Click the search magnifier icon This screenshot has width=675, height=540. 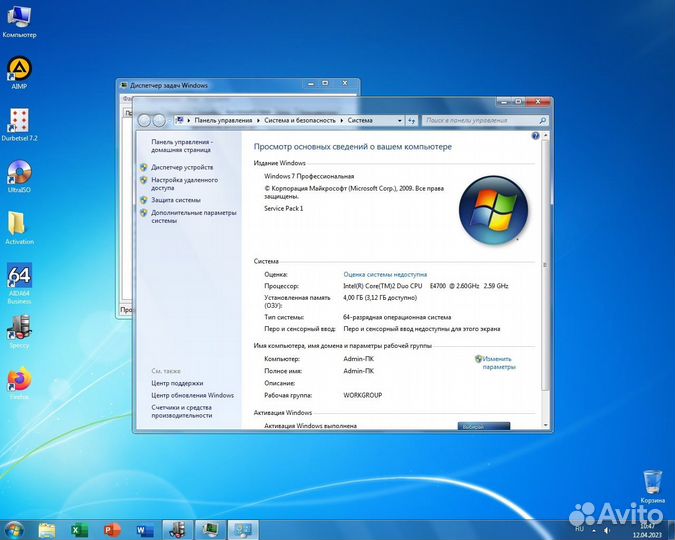tap(542, 121)
